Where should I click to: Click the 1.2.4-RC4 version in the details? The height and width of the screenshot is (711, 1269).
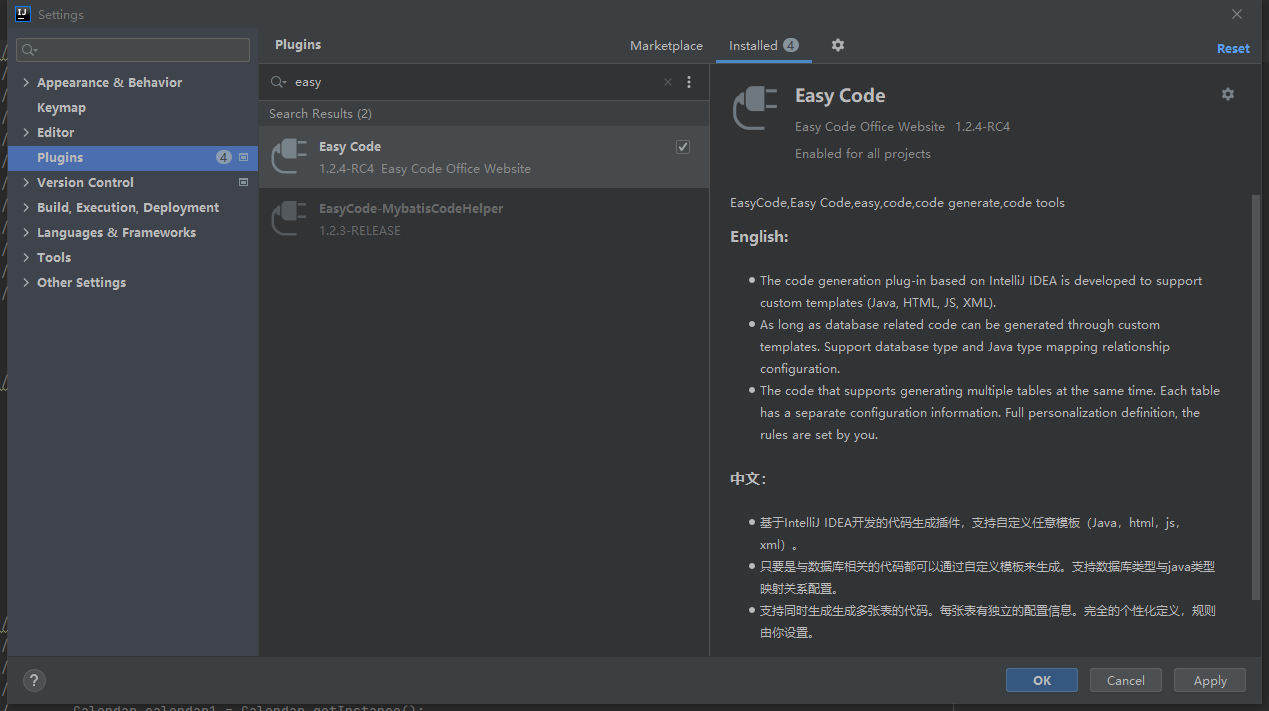[x=983, y=126]
